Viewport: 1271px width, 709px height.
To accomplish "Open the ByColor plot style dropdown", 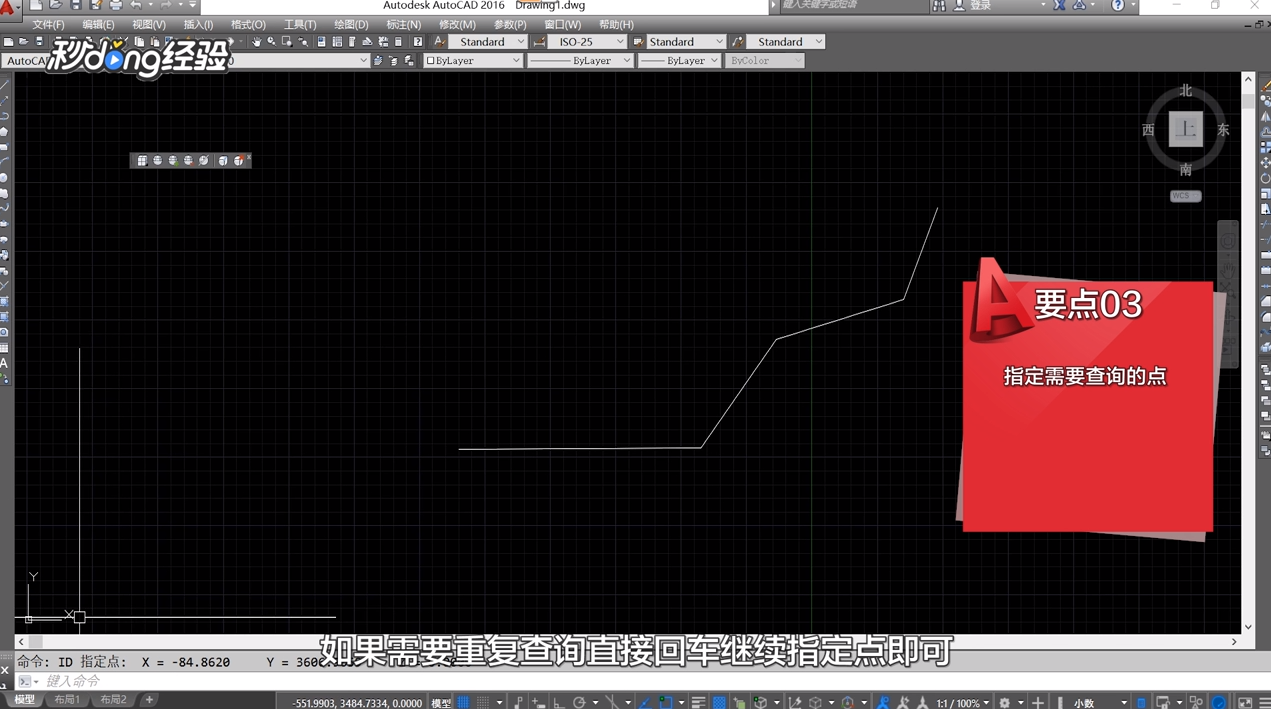I will point(764,61).
